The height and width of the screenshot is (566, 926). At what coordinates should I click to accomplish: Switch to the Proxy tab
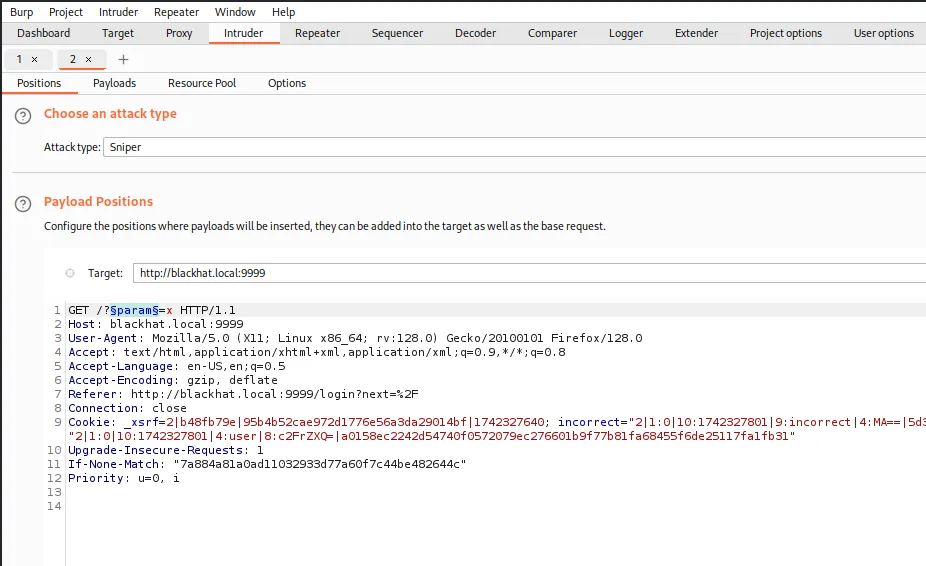coord(179,33)
